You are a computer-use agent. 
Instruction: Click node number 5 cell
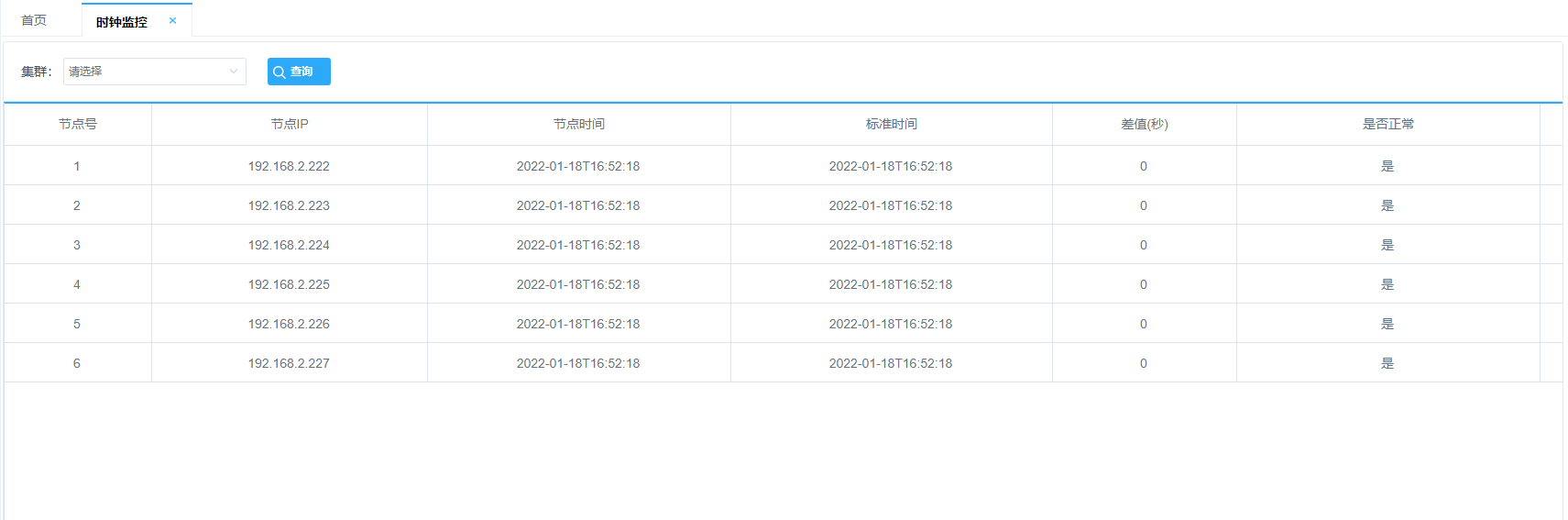(77, 324)
